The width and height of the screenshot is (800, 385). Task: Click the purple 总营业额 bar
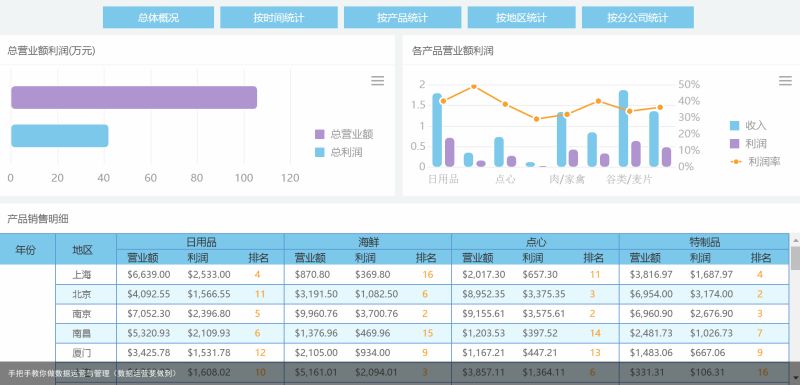pos(134,97)
